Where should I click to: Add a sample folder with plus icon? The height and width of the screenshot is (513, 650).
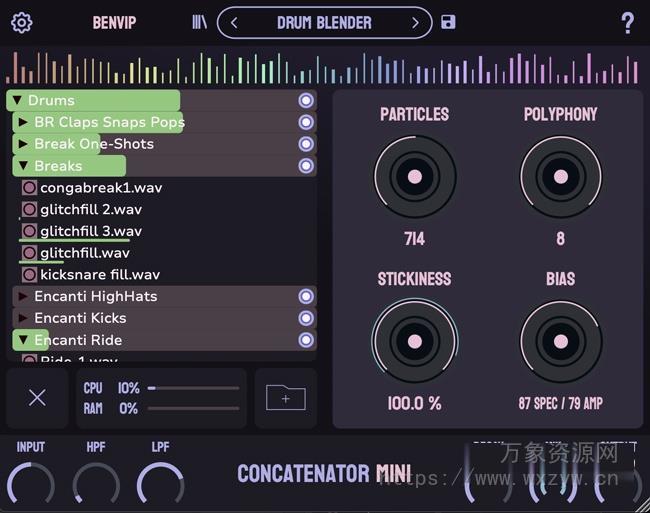286,398
